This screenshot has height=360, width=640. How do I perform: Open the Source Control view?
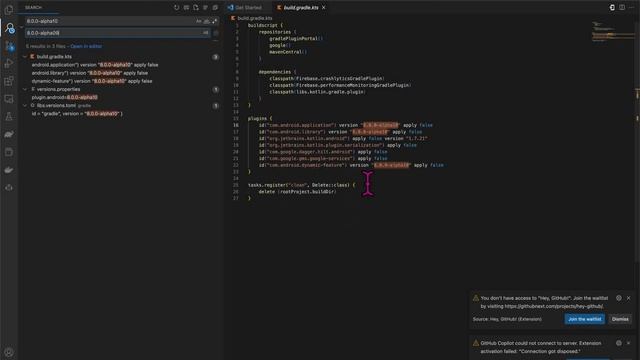pos(9,46)
